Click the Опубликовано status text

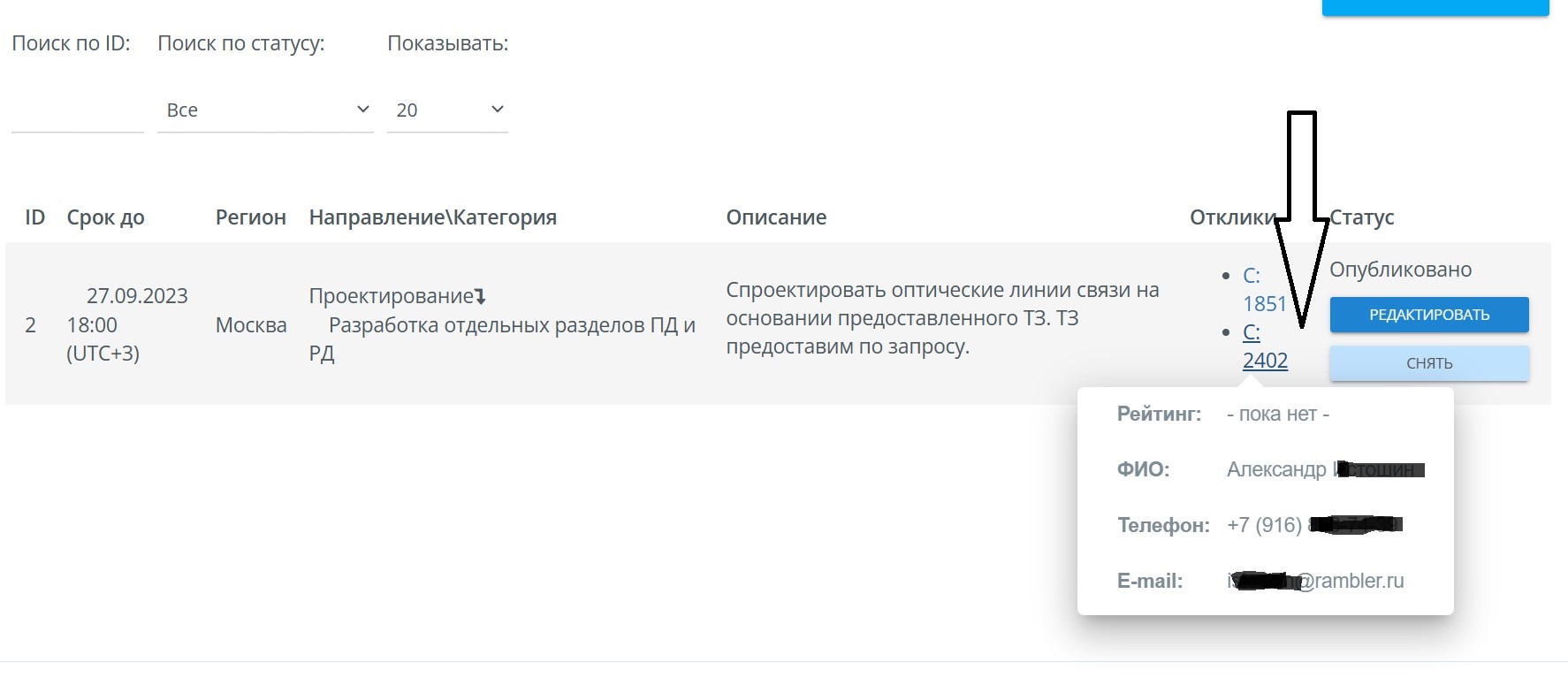click(x=1400, y=270)
